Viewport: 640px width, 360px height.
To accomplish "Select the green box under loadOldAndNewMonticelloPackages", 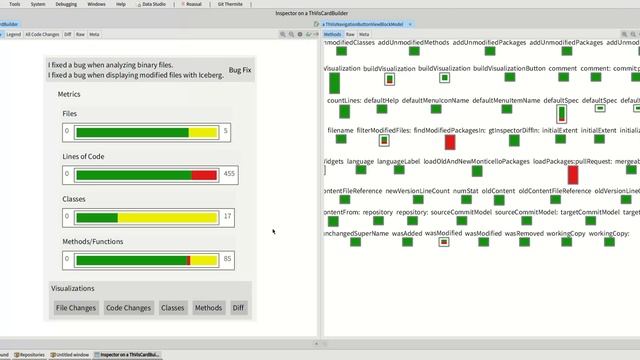I will (477, 171).
